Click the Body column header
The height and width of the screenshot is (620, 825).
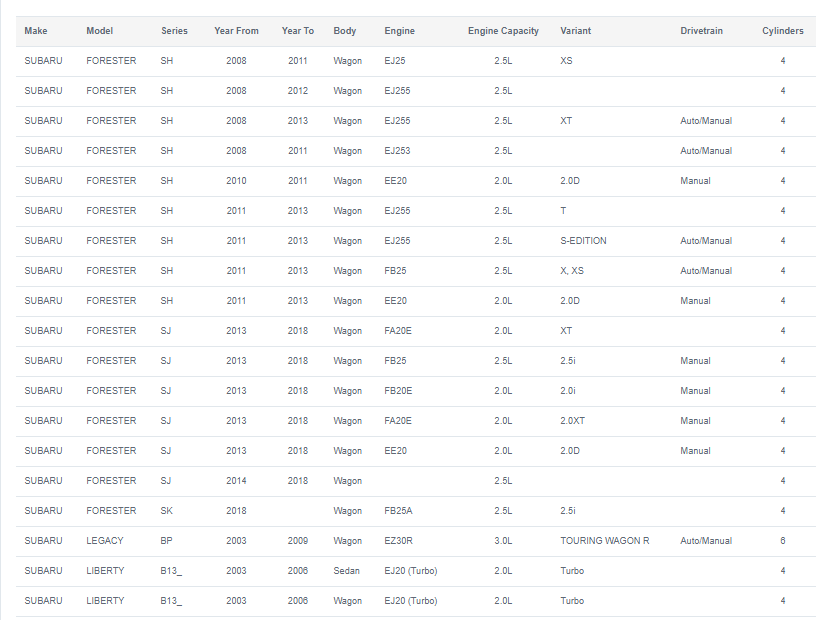(345, 31)
